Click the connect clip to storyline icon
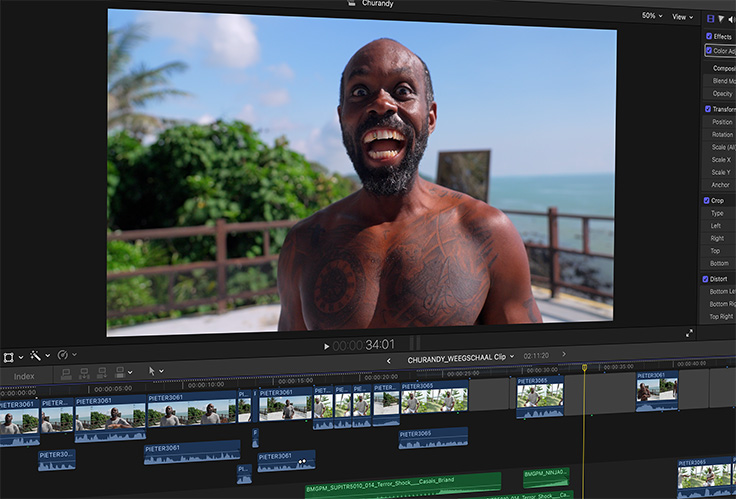Screen dimensions: 736x499 tap(66, 374)
